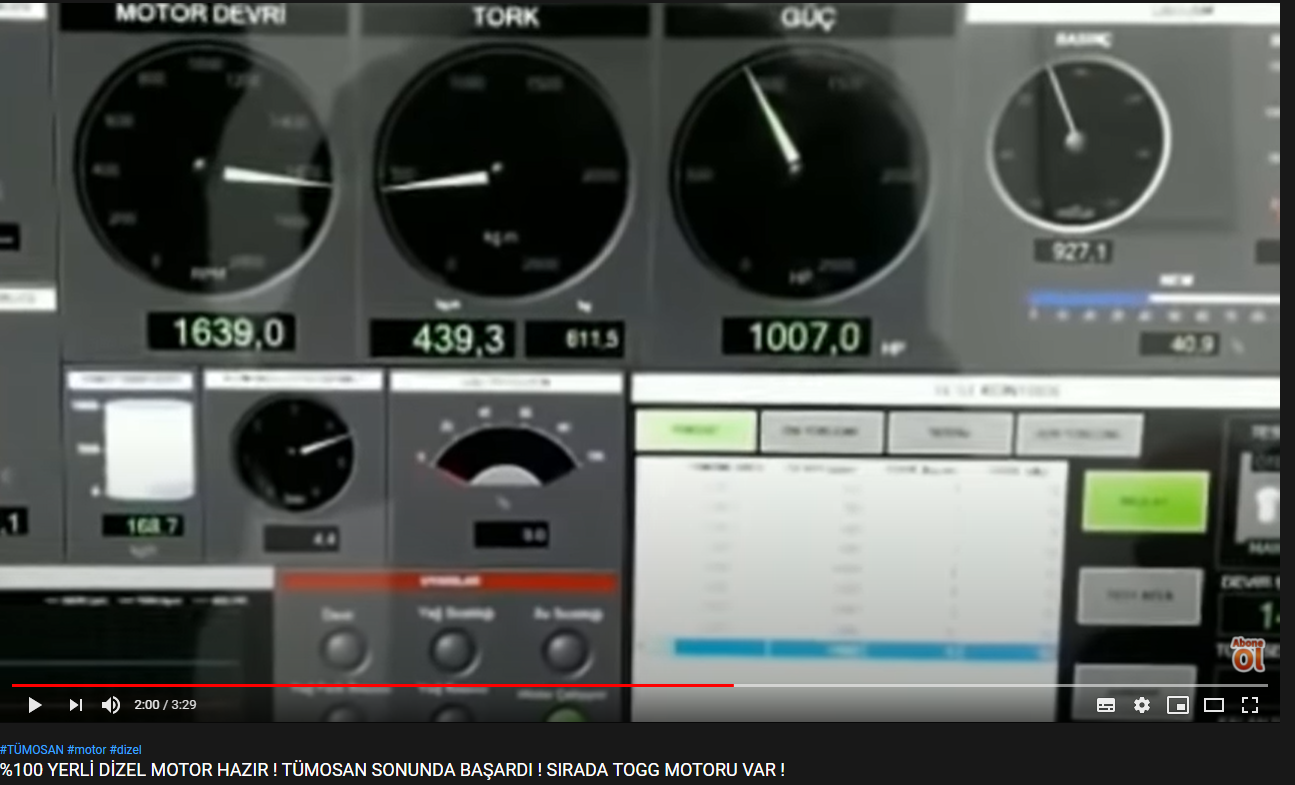Toggle subtitles/closed captions
This screenshot has width=1295, height=785.
tap(1106, 705)
